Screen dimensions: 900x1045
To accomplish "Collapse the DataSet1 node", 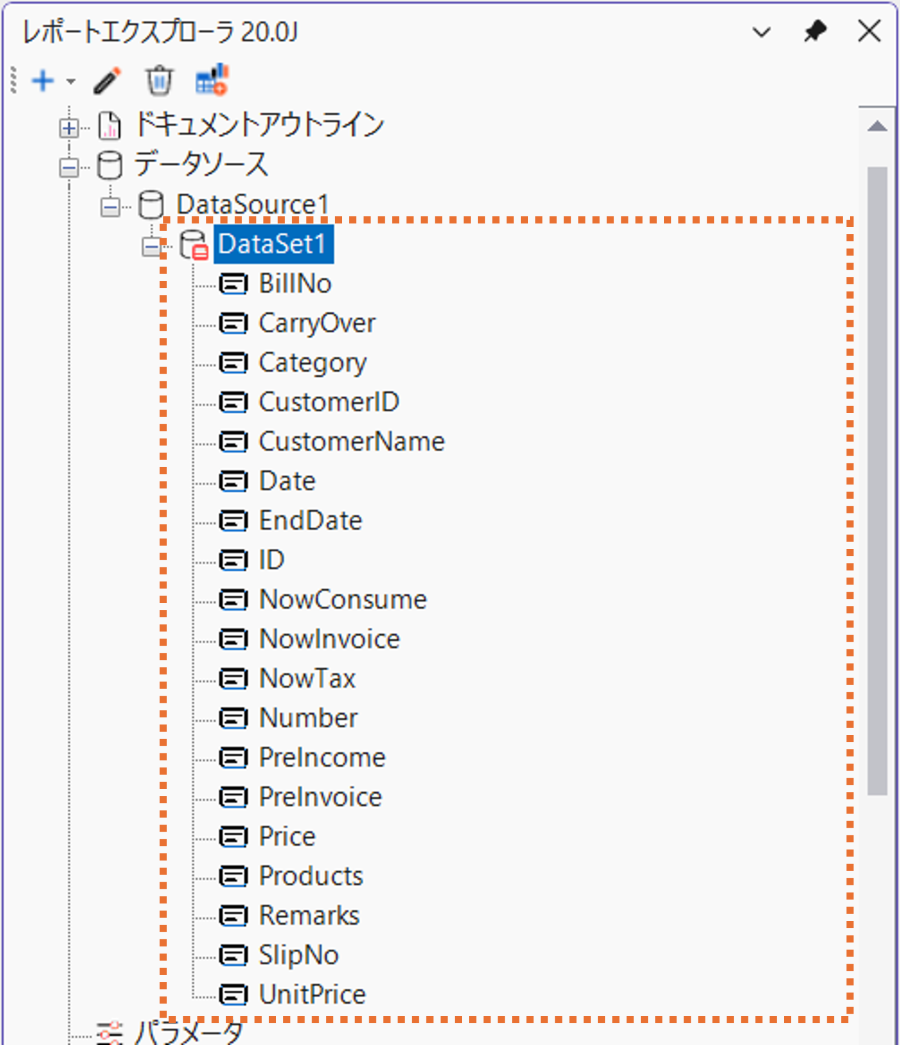I will point(151,246).
